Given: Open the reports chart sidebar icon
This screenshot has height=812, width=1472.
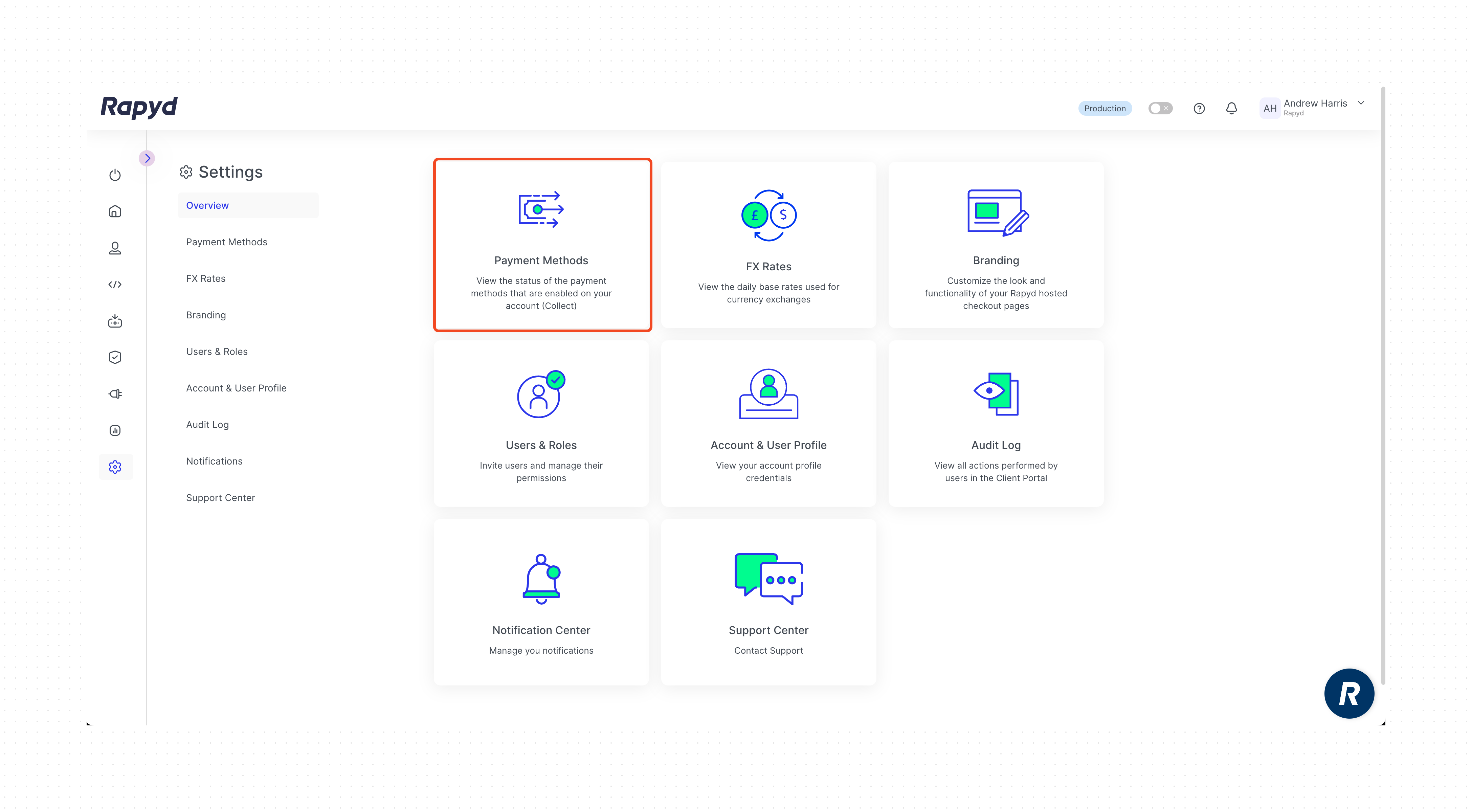Looking at the screenshot, I should pos(115,430).
